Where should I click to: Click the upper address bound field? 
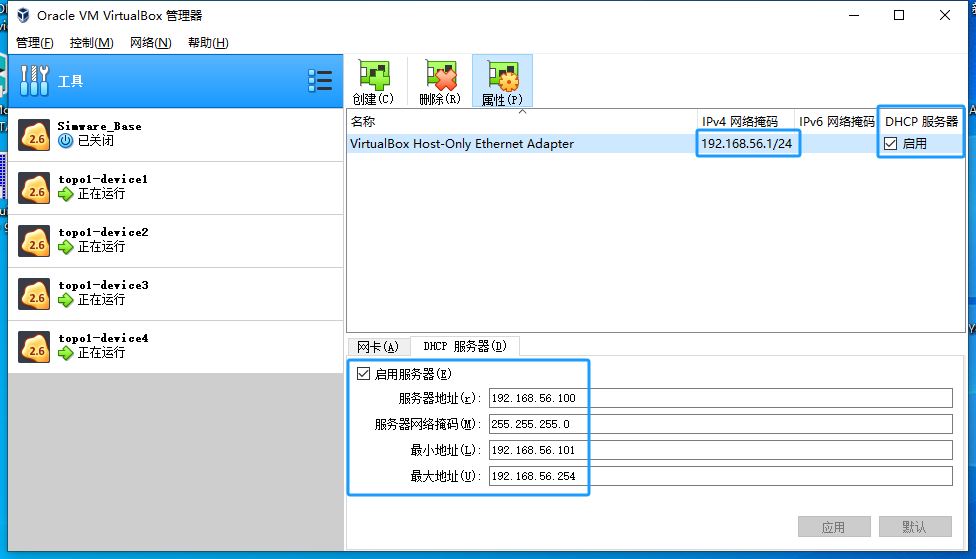point(720,476)
